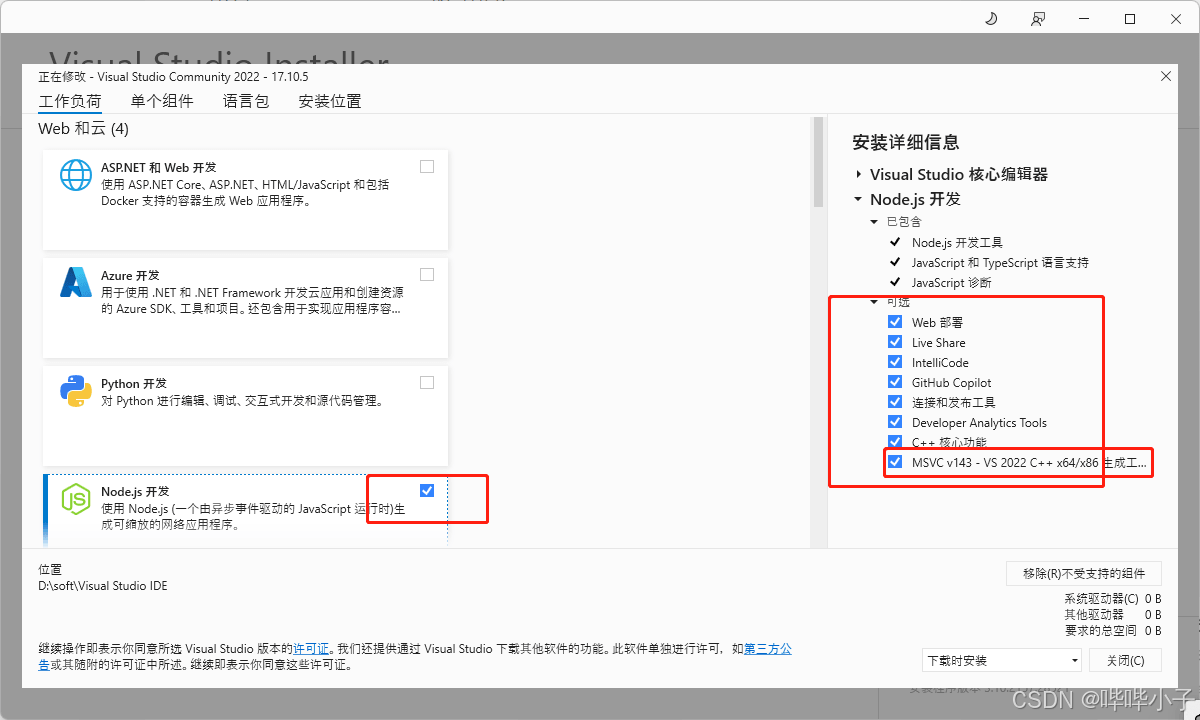Switch to the 单个组件 tab
The width and height of the screenshot is (1200, 720).
click(x=162, y=101)
